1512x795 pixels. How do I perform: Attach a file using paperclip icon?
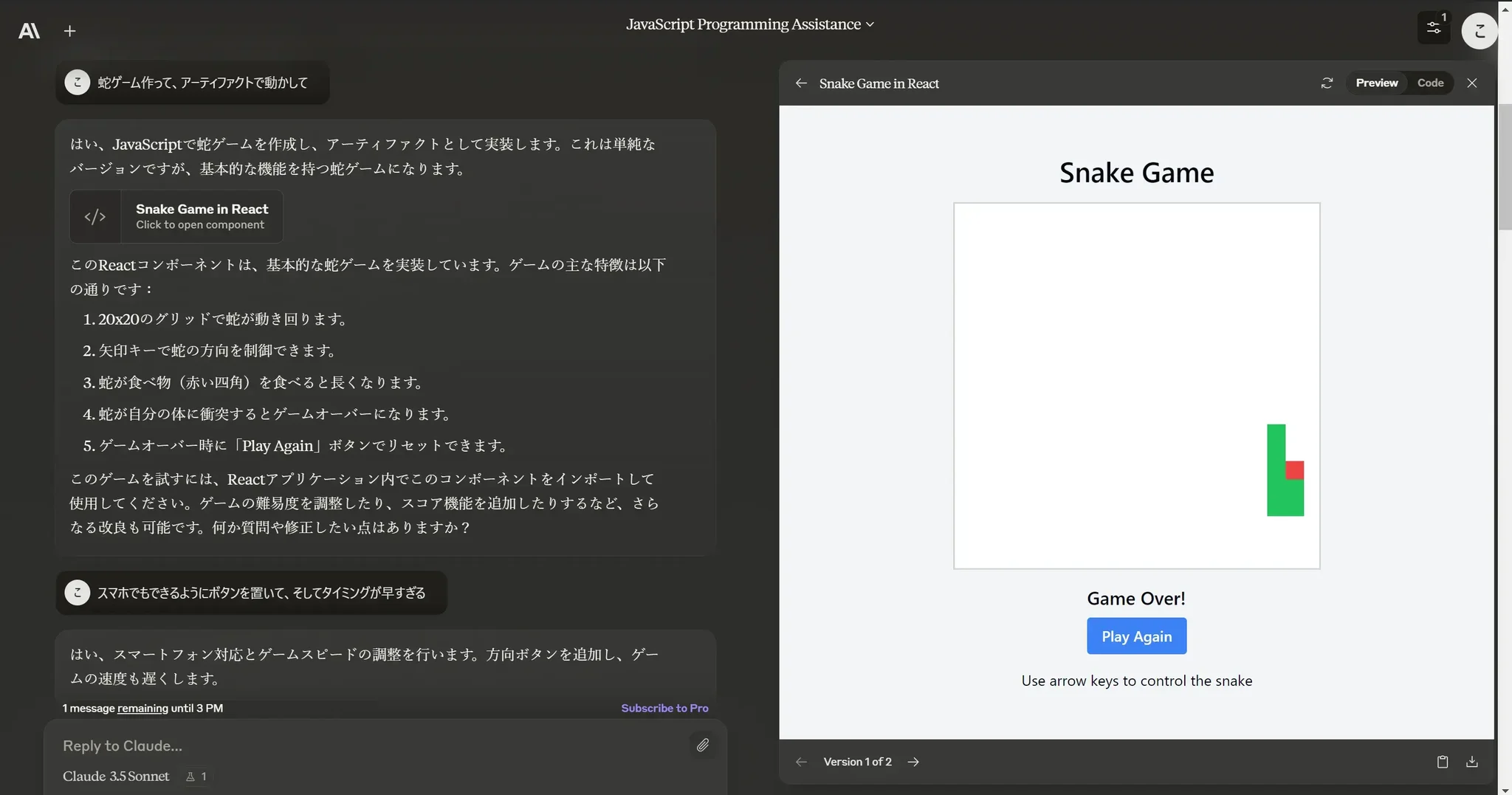tap(702, 745)
